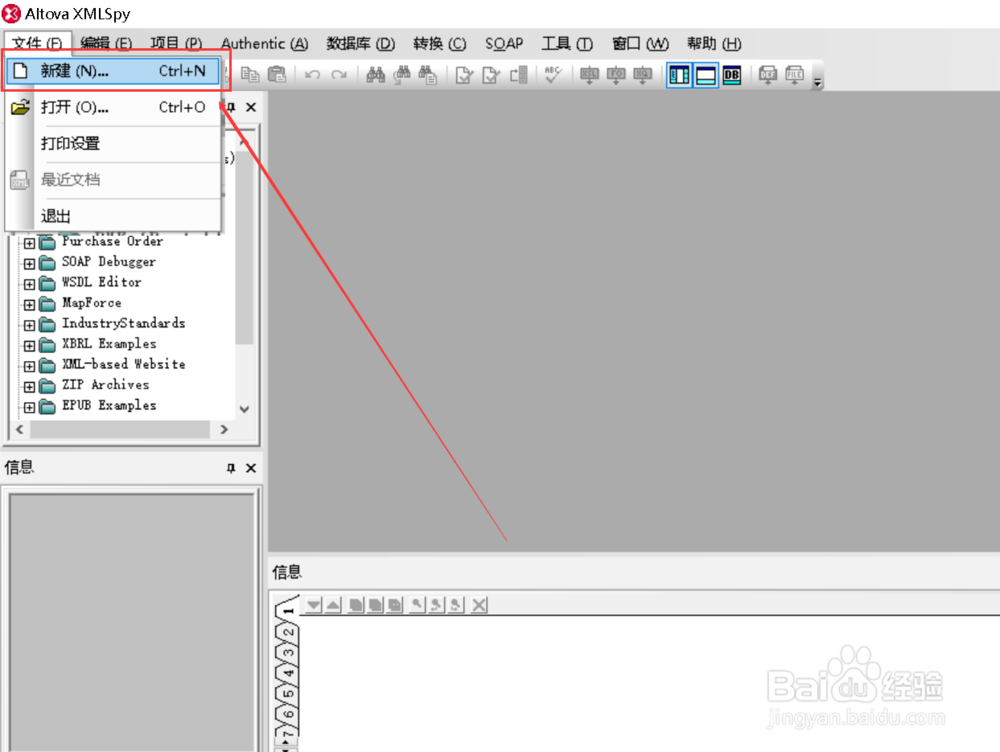Viewport: 1000px width, 752px height.
Task: Click the toolbar icon left of spell check
Action: (x=518, y=75)
